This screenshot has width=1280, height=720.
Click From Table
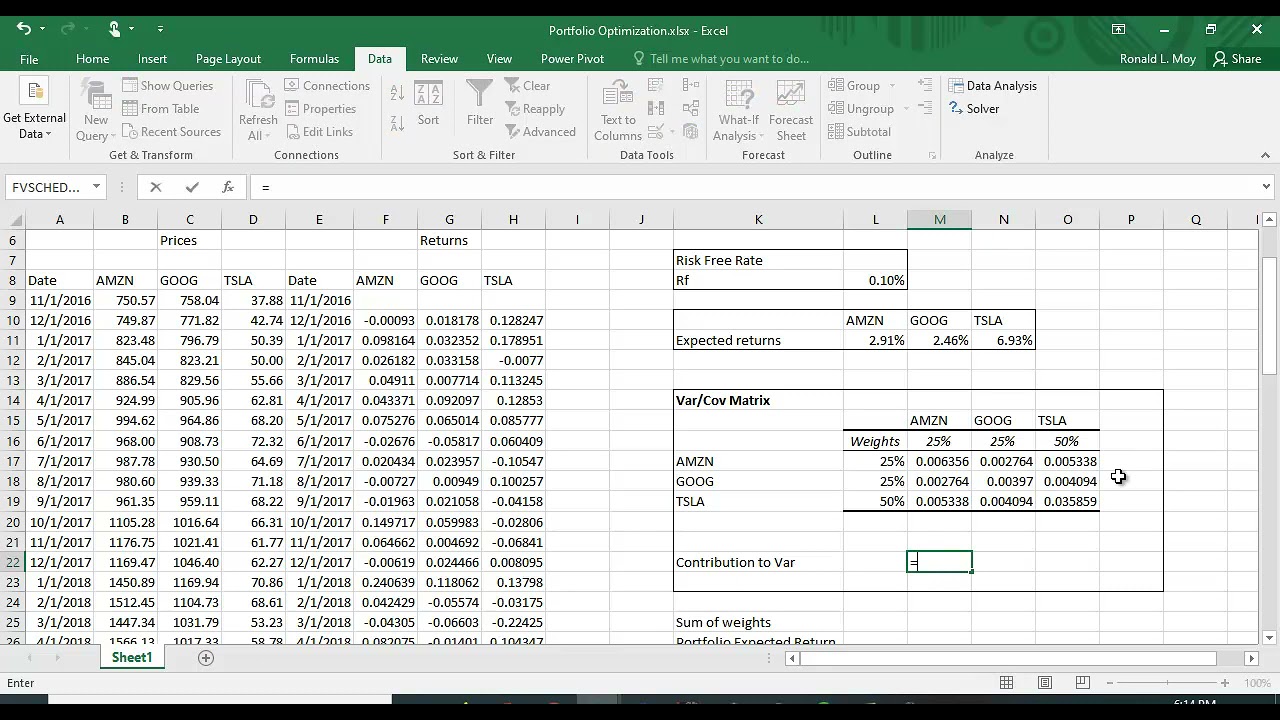click(x=160, y=109)
